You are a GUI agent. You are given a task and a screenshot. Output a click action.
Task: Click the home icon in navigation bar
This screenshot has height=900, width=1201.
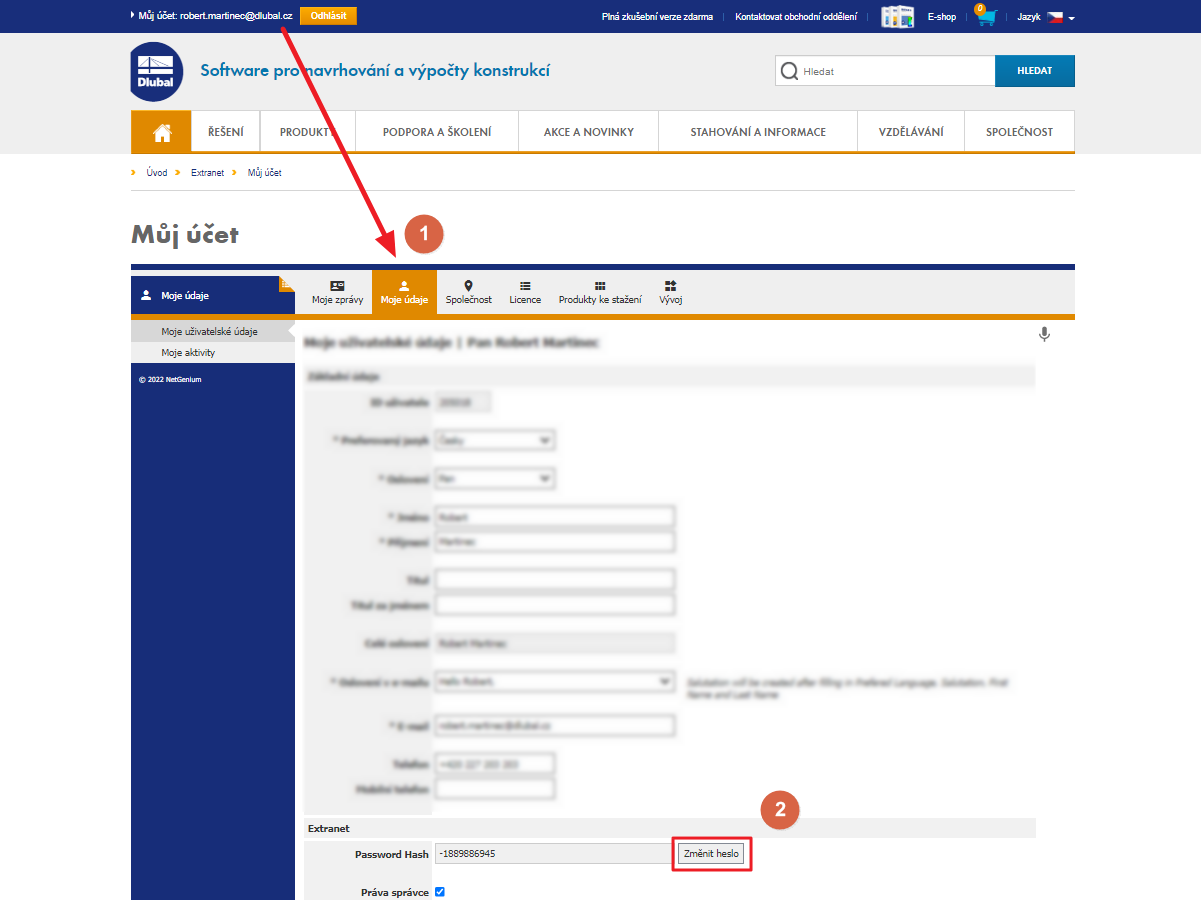tap(160, 131)
